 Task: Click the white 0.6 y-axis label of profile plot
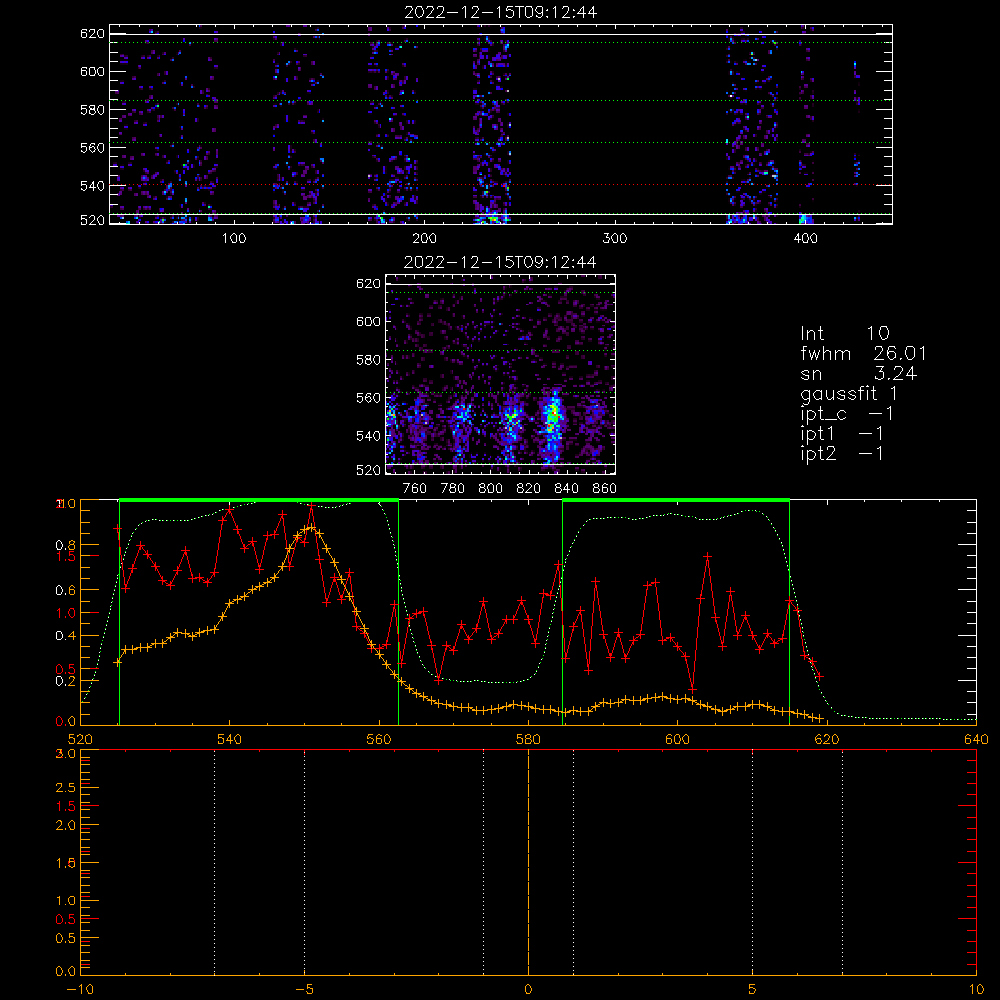tap(67, 590)
